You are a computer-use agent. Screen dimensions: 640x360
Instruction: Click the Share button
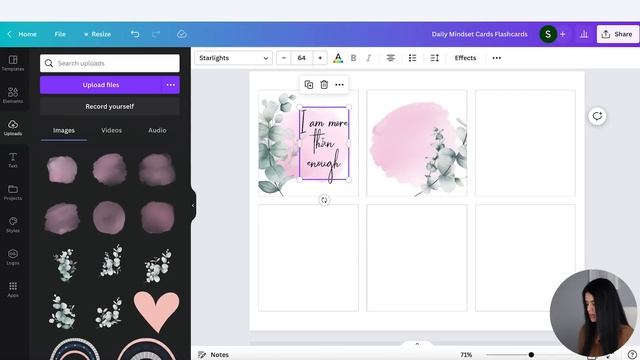coord(618,34)
